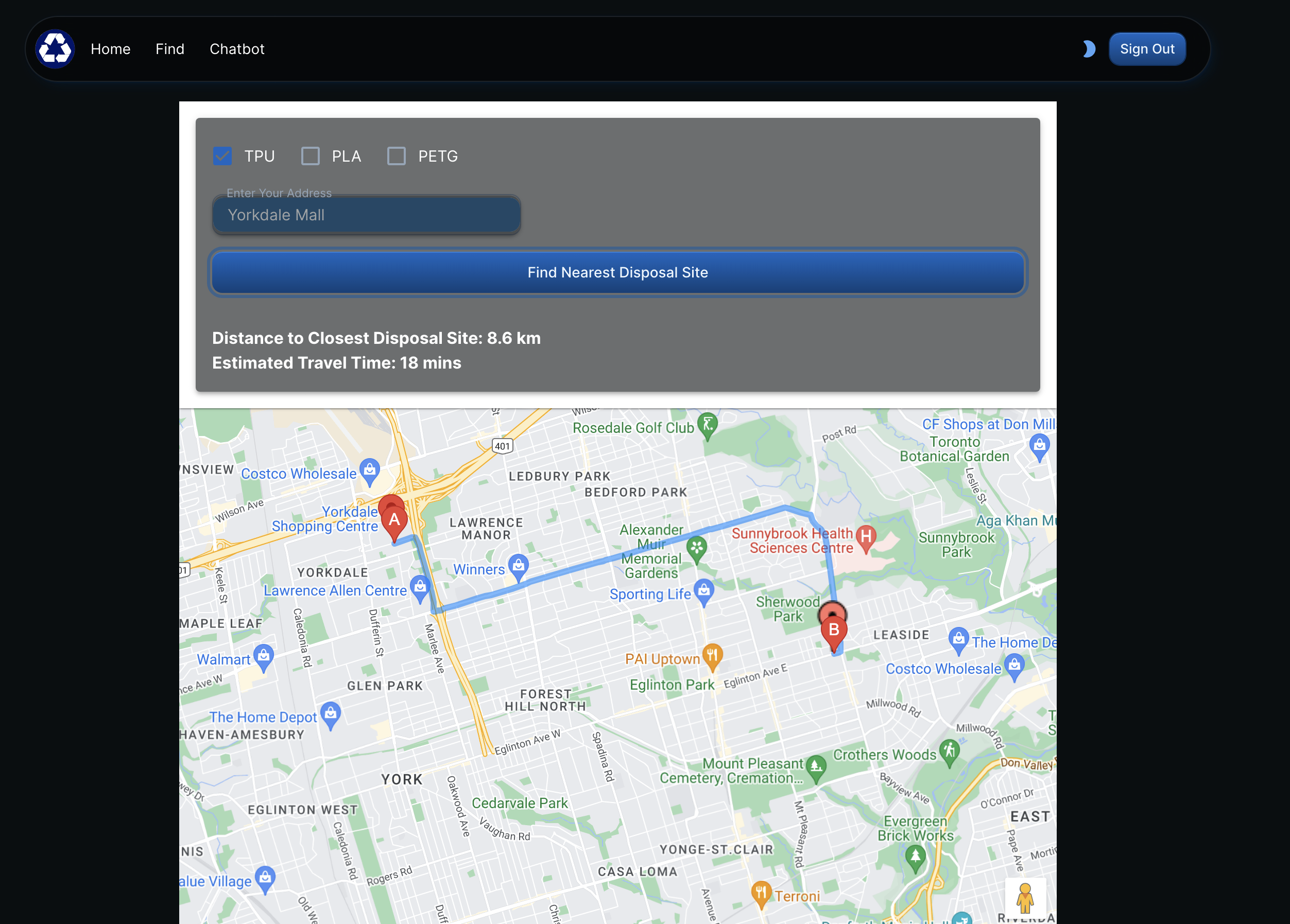Click Sunnybrook Health hospital pin
This screenshot has height=924, width=1290.
click(866, 537)
